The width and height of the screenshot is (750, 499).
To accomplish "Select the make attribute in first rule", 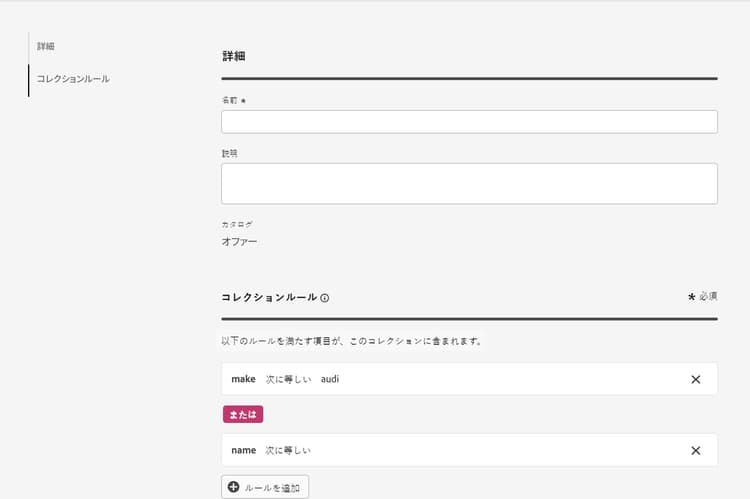I will click(x=244, y=379).
